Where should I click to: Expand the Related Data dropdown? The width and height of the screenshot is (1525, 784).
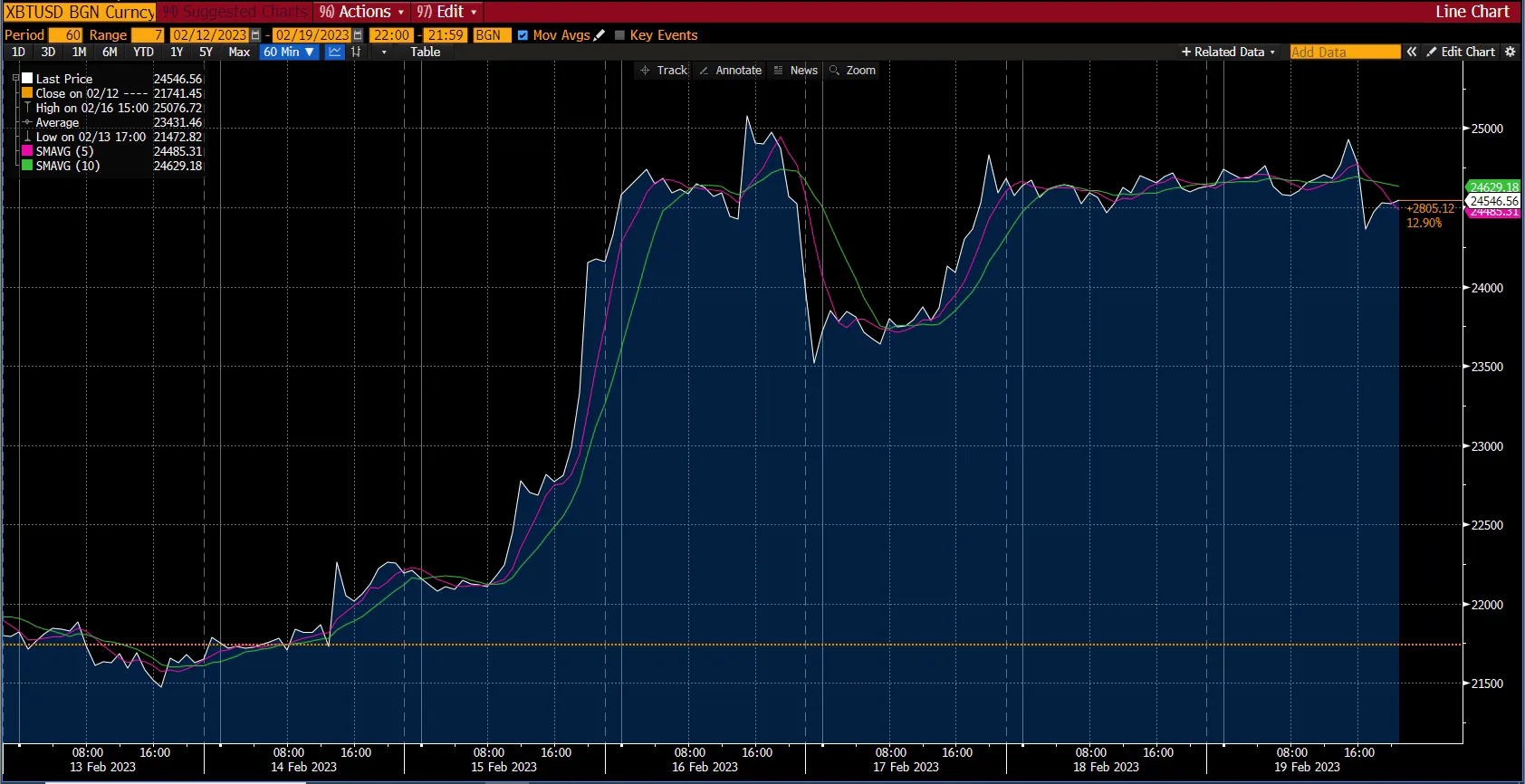[x=1228, y=52]
